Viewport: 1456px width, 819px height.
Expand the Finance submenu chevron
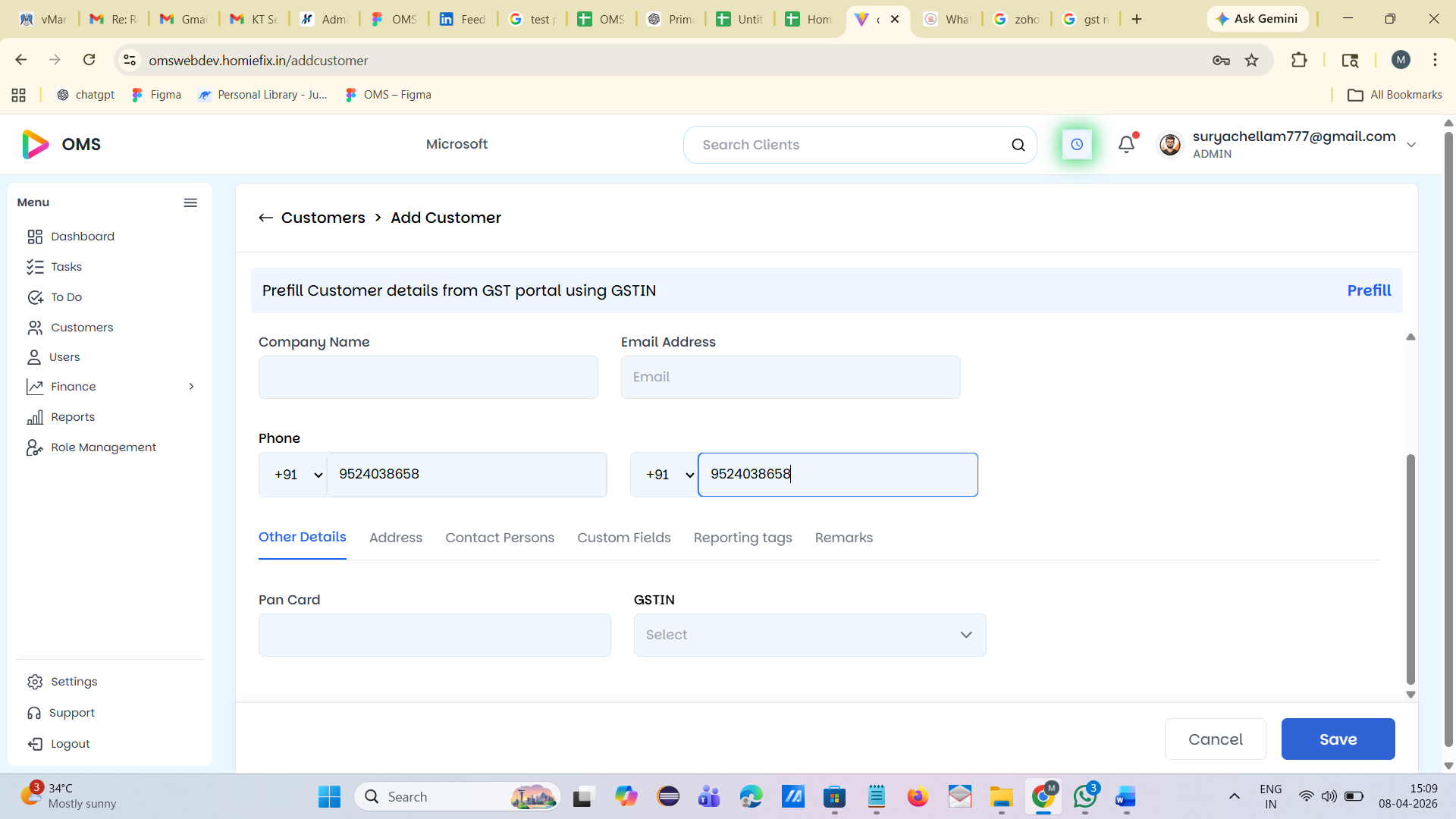point(191,387)
